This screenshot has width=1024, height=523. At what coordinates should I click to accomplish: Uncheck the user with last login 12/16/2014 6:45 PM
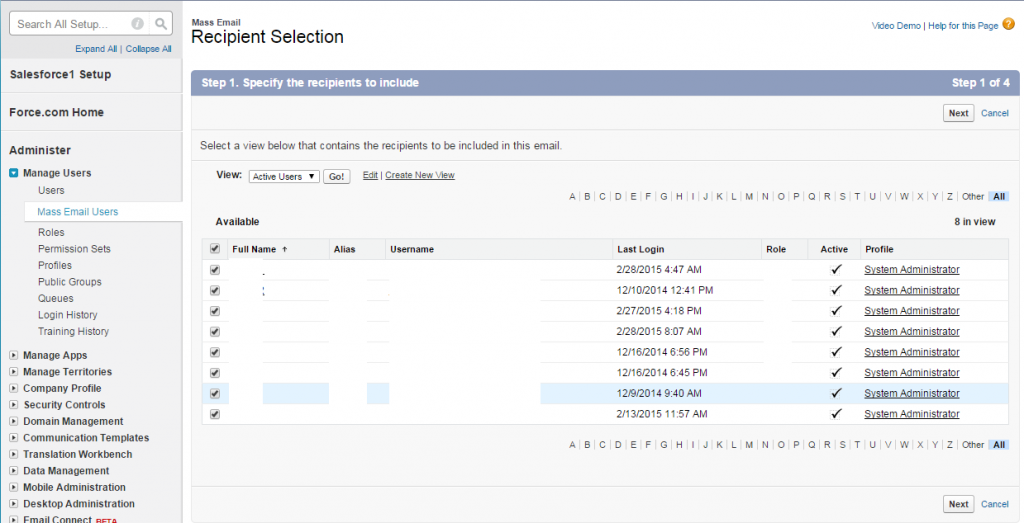click(x=215, y=373)
